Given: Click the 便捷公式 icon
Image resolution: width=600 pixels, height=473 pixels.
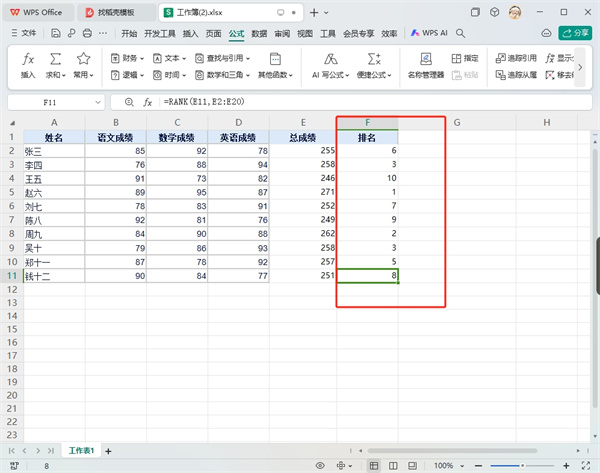Looking at the screenshot, I should pyautogui.click(x=374, y=64).
